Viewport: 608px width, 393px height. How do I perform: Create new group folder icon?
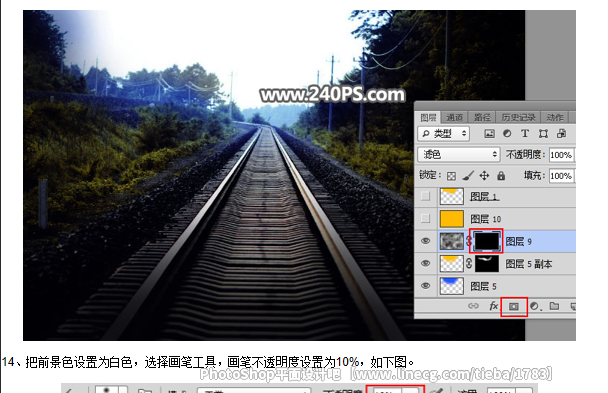tap(554, 306)
